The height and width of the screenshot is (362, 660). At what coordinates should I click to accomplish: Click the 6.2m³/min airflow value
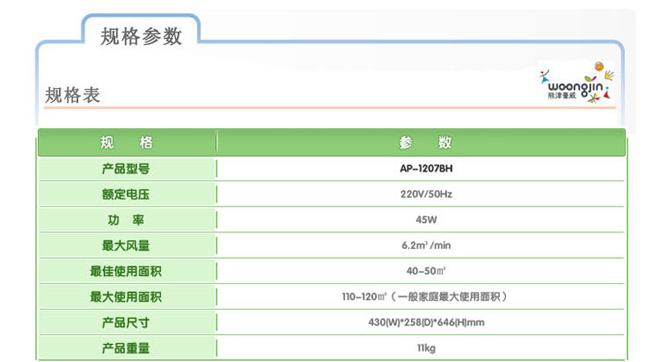426,245
